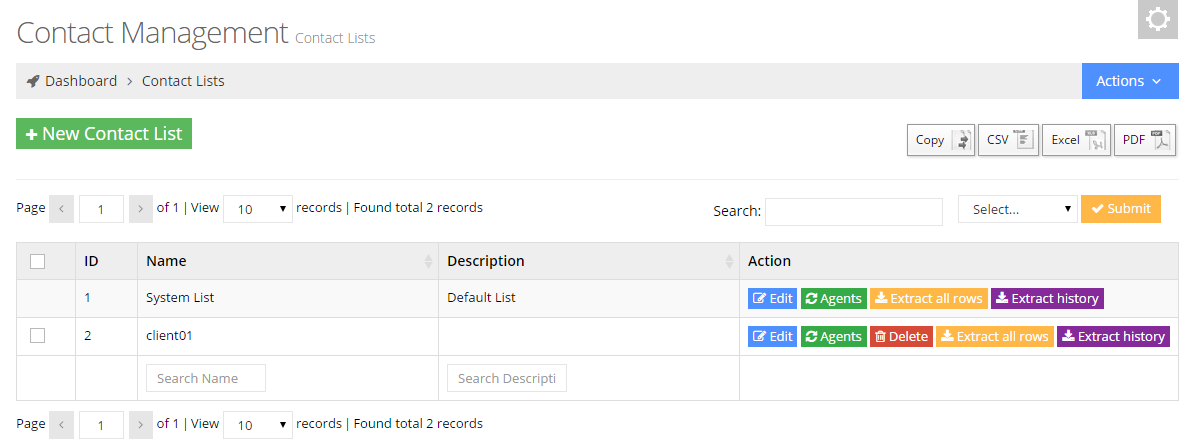Screen dimensions: 1192x441
Task: Click Contact Lists in the breadcrumb
Action: [x=183, y=81]
